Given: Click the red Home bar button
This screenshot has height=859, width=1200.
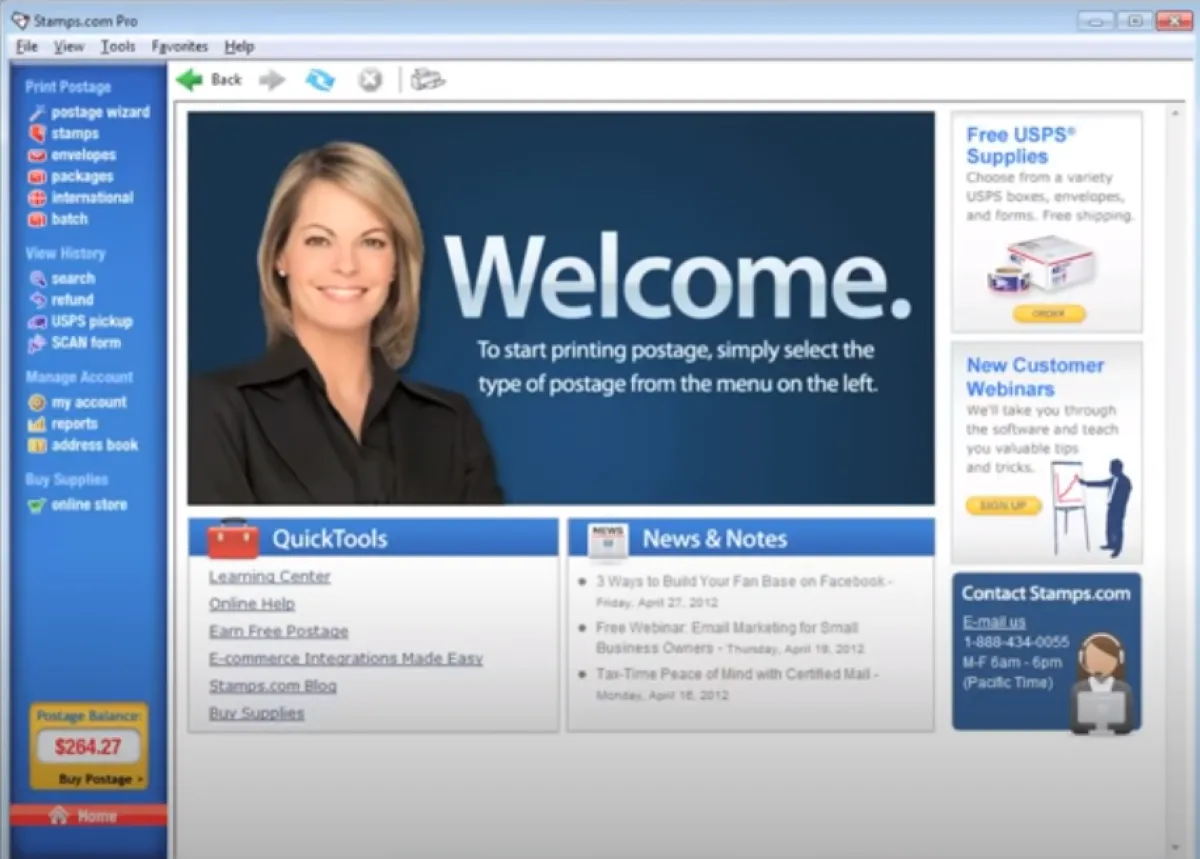Looking at the screenshot, I should pyautogui.click(x=89, y=815).
